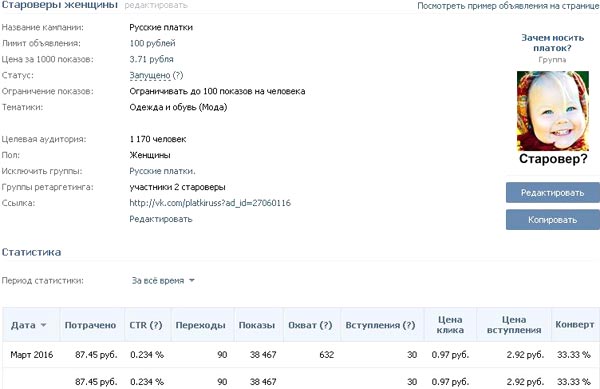Click the 'Статистика' section heading
Screen dimensions: 600x389
tap(31, 252)
